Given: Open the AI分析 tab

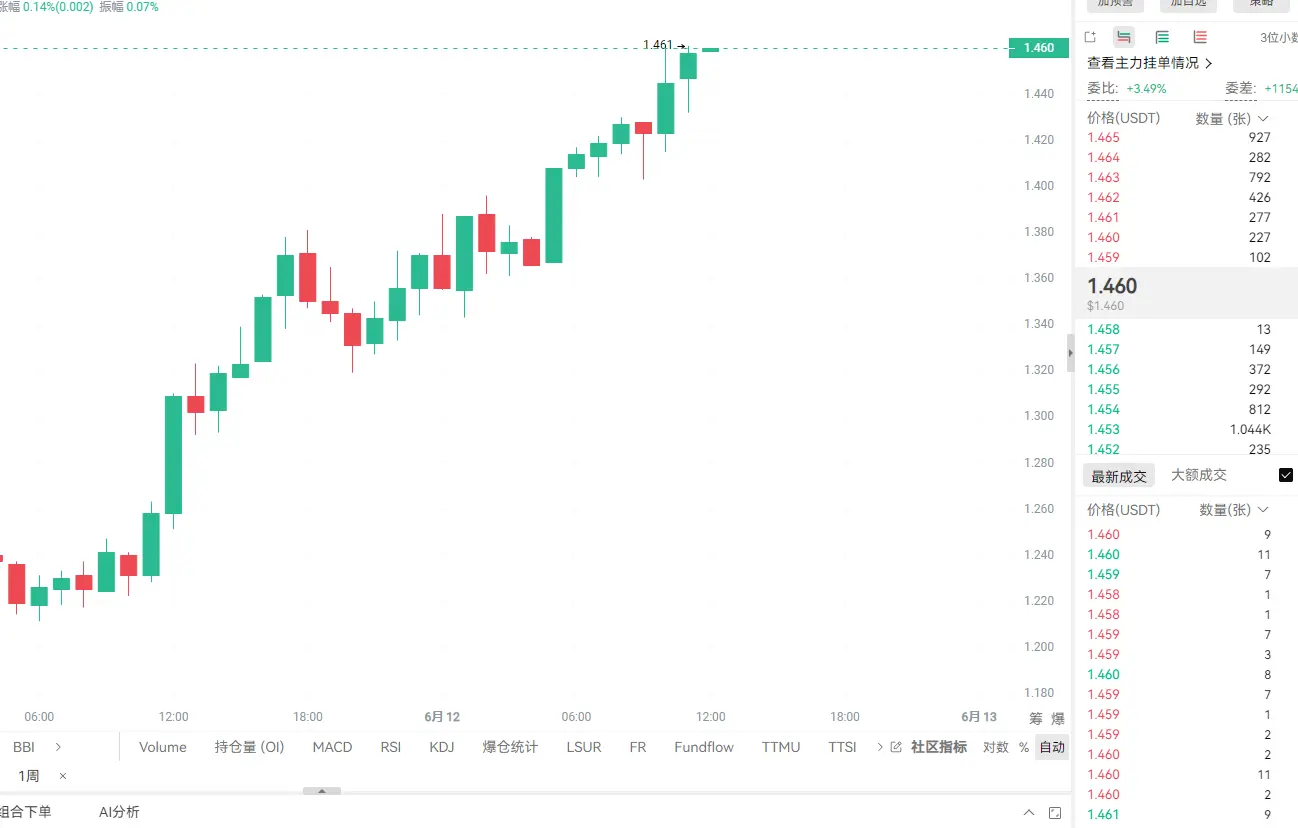Looking at the screenshot, I should pyautogui.click(x=119, y=812).
